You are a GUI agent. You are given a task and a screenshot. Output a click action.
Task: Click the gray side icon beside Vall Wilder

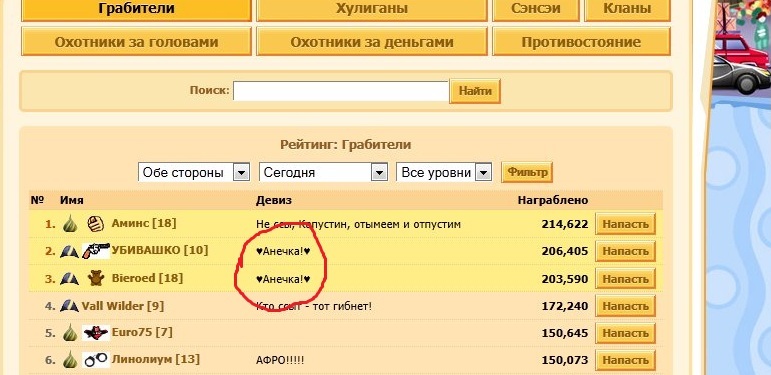point(69,306)
